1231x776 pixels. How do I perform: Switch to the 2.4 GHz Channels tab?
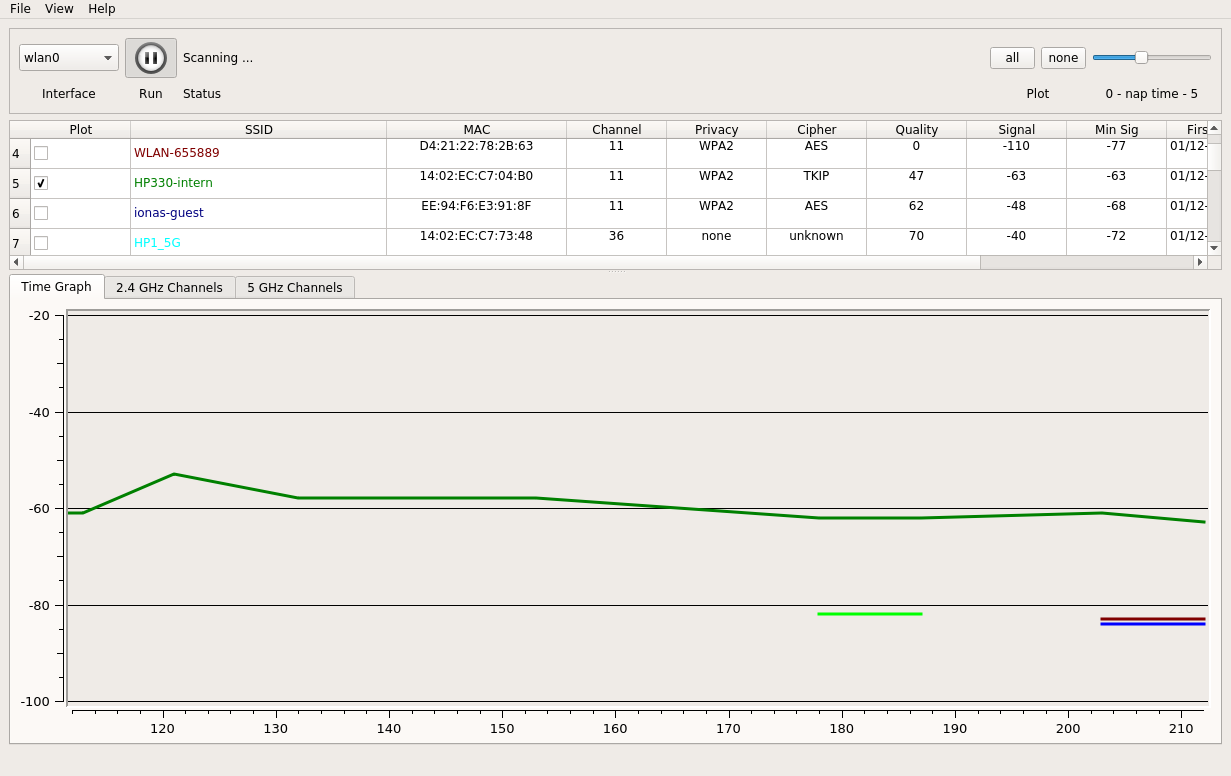coord(169,288)
